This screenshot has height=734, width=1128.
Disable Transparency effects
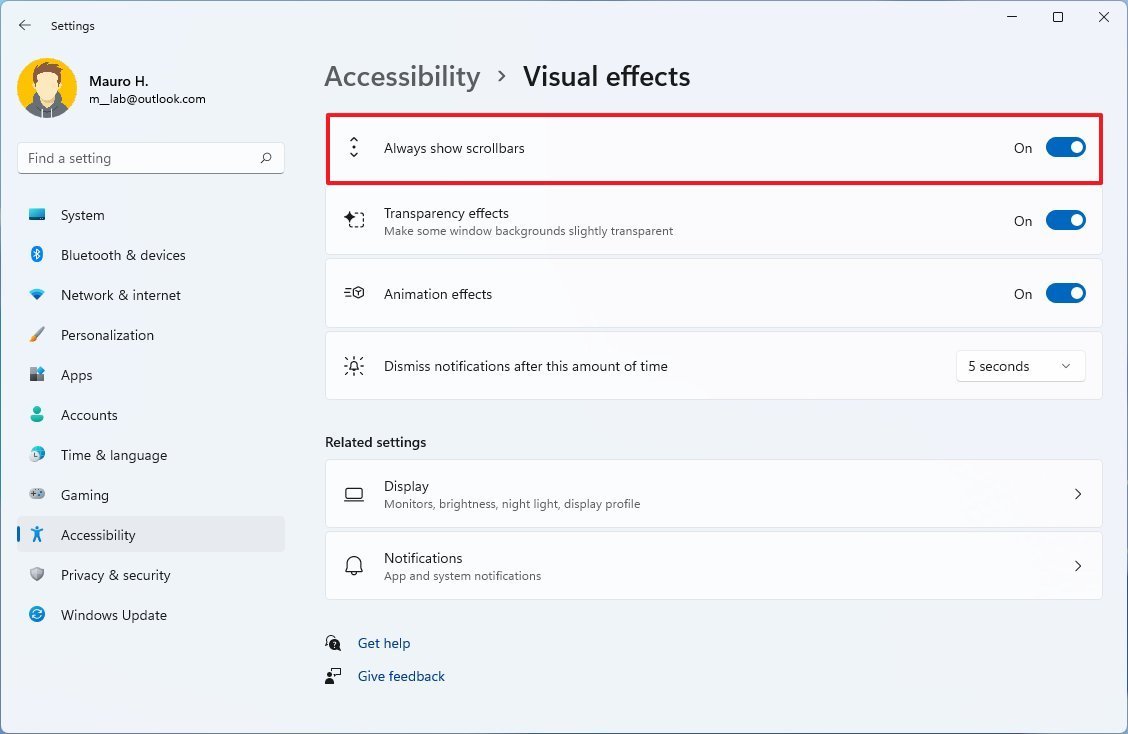(1066, 220)
